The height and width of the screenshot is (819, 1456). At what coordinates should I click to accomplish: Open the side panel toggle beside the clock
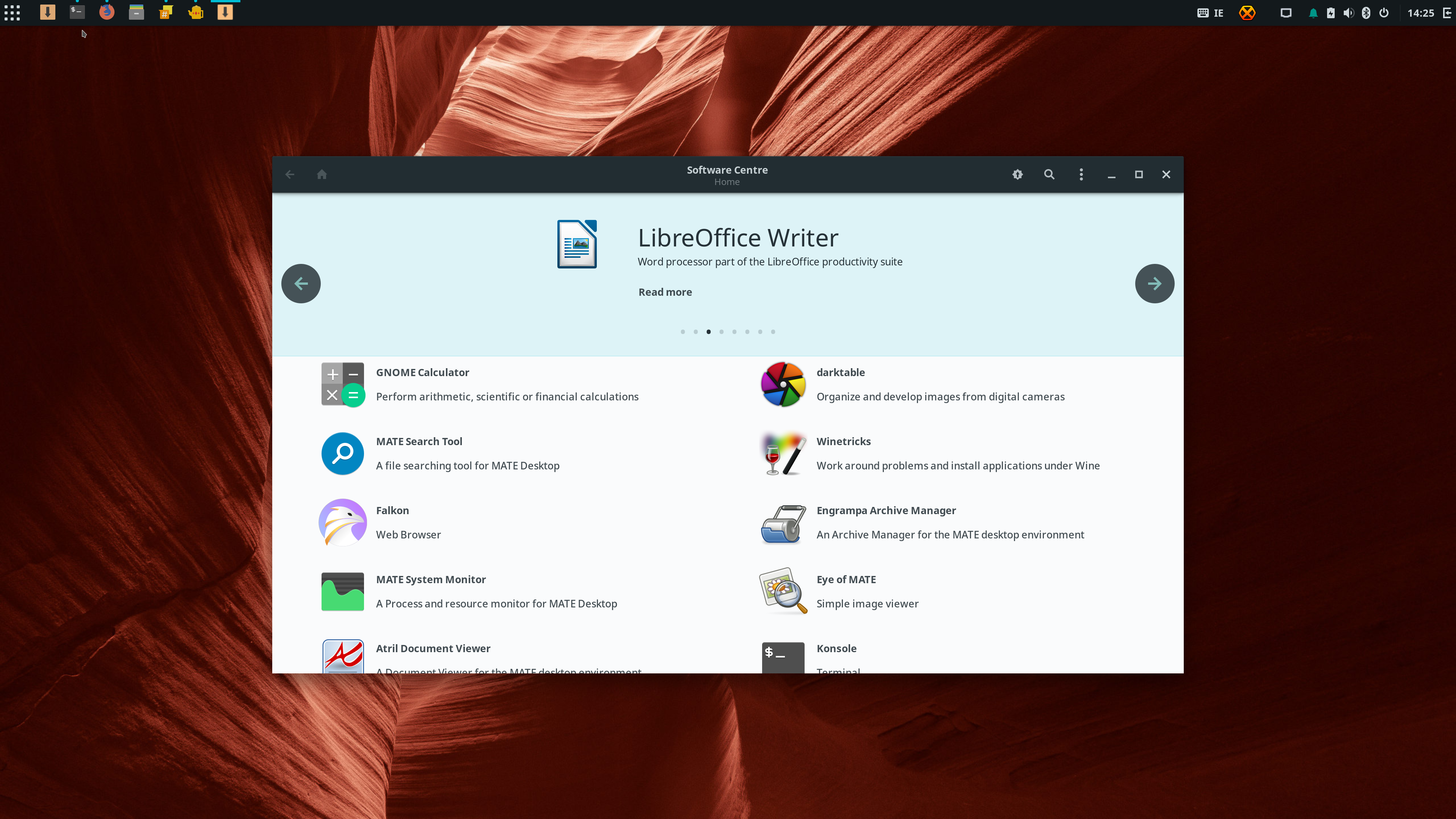click(1448, 13)
